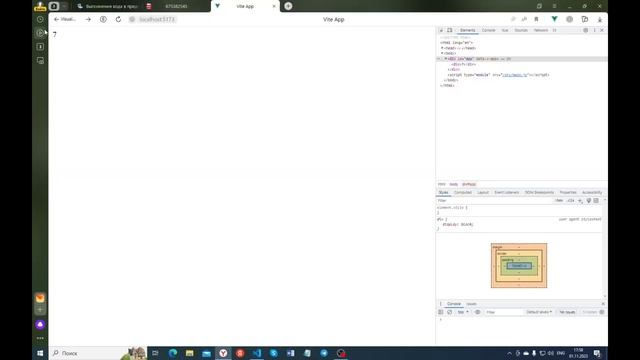Open the Default levels dropdown
The width and height of the screenshot is (640, 360).
[539, 312]
